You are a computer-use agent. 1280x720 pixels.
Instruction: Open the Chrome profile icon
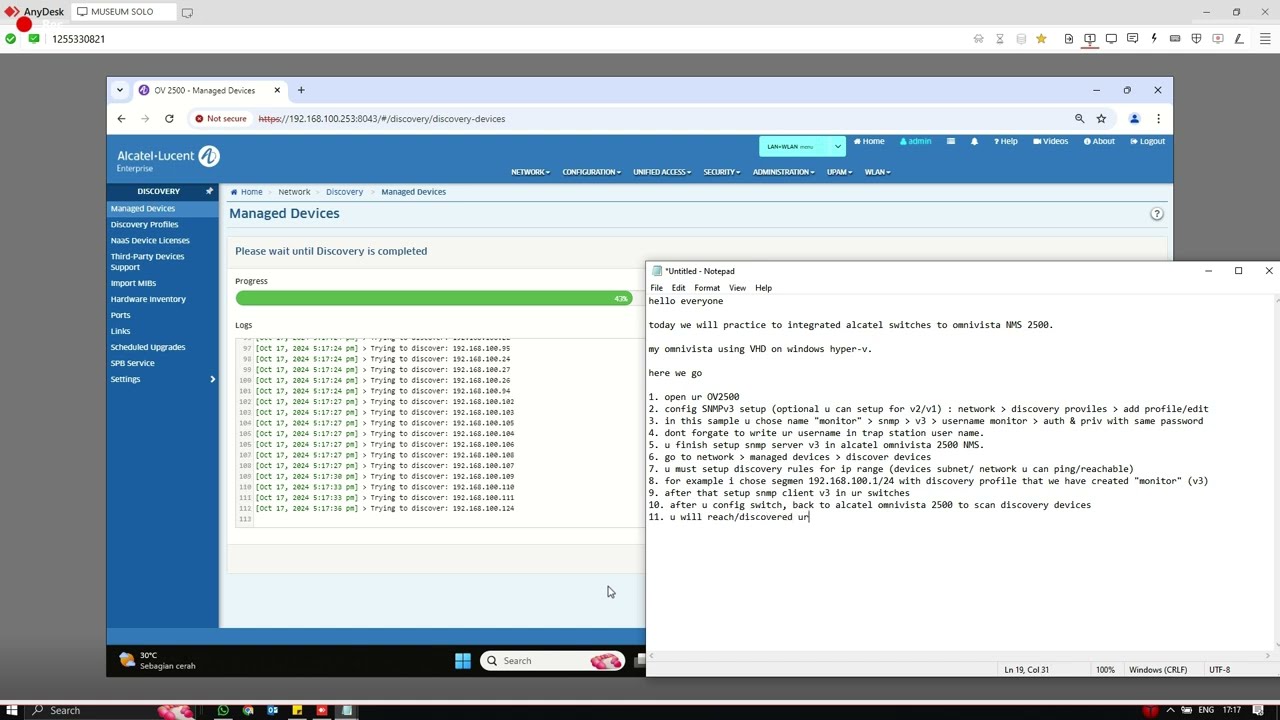[x=1134, y=118]
